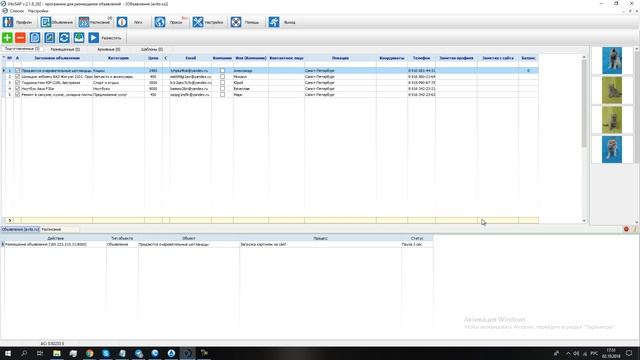Select the fourth cat photo thumbnail
The height and width of the screenshot is (360, 640).
(612, 149)
